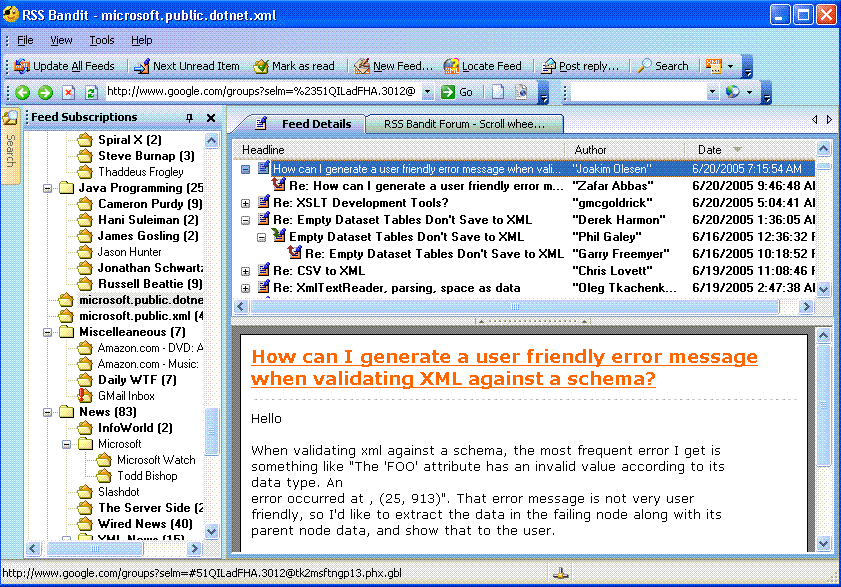Click the Post reply toolbar button
841x587 pixels.
pos(580,66)
